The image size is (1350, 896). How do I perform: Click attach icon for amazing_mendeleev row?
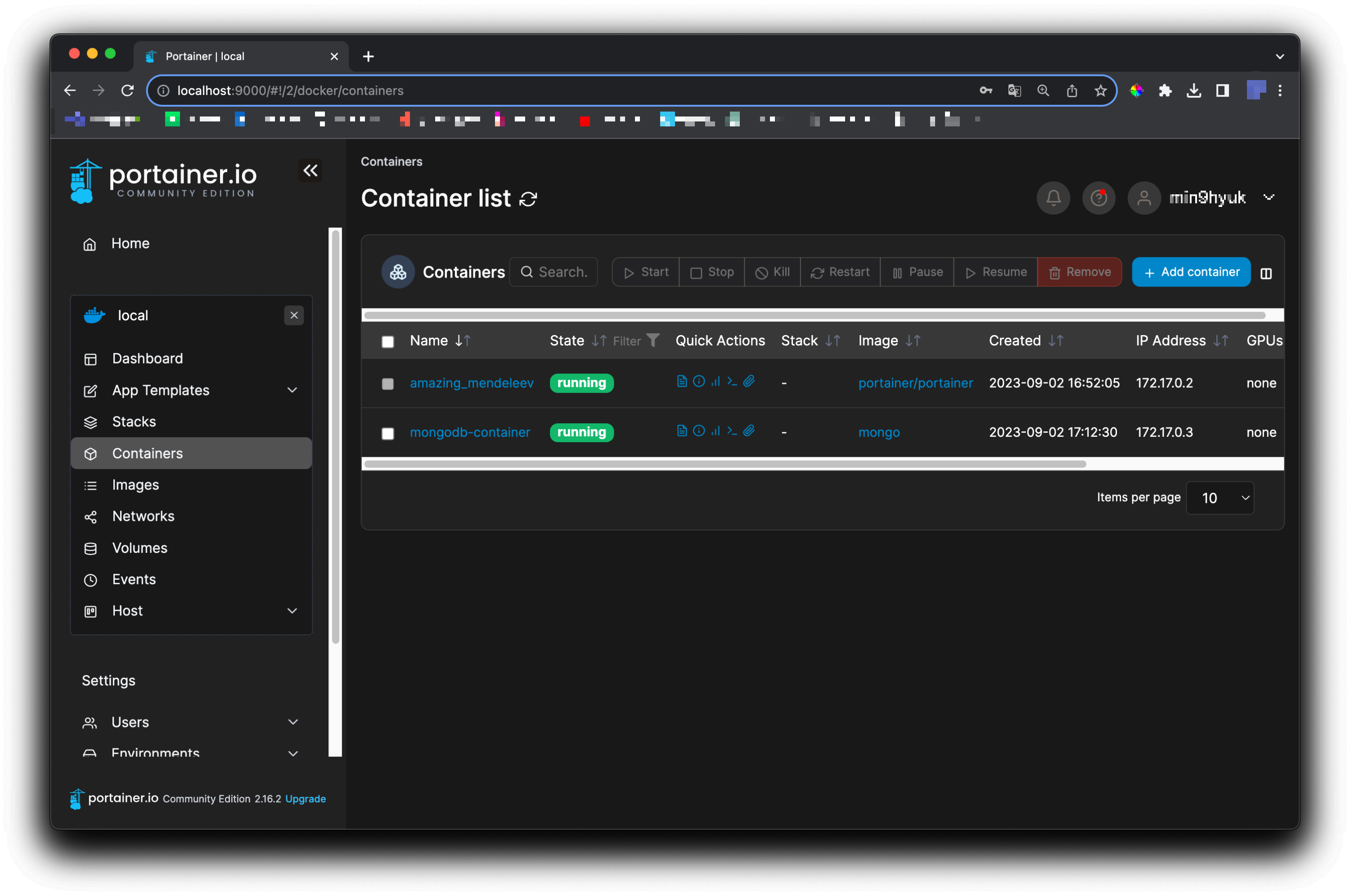(749, 381)
